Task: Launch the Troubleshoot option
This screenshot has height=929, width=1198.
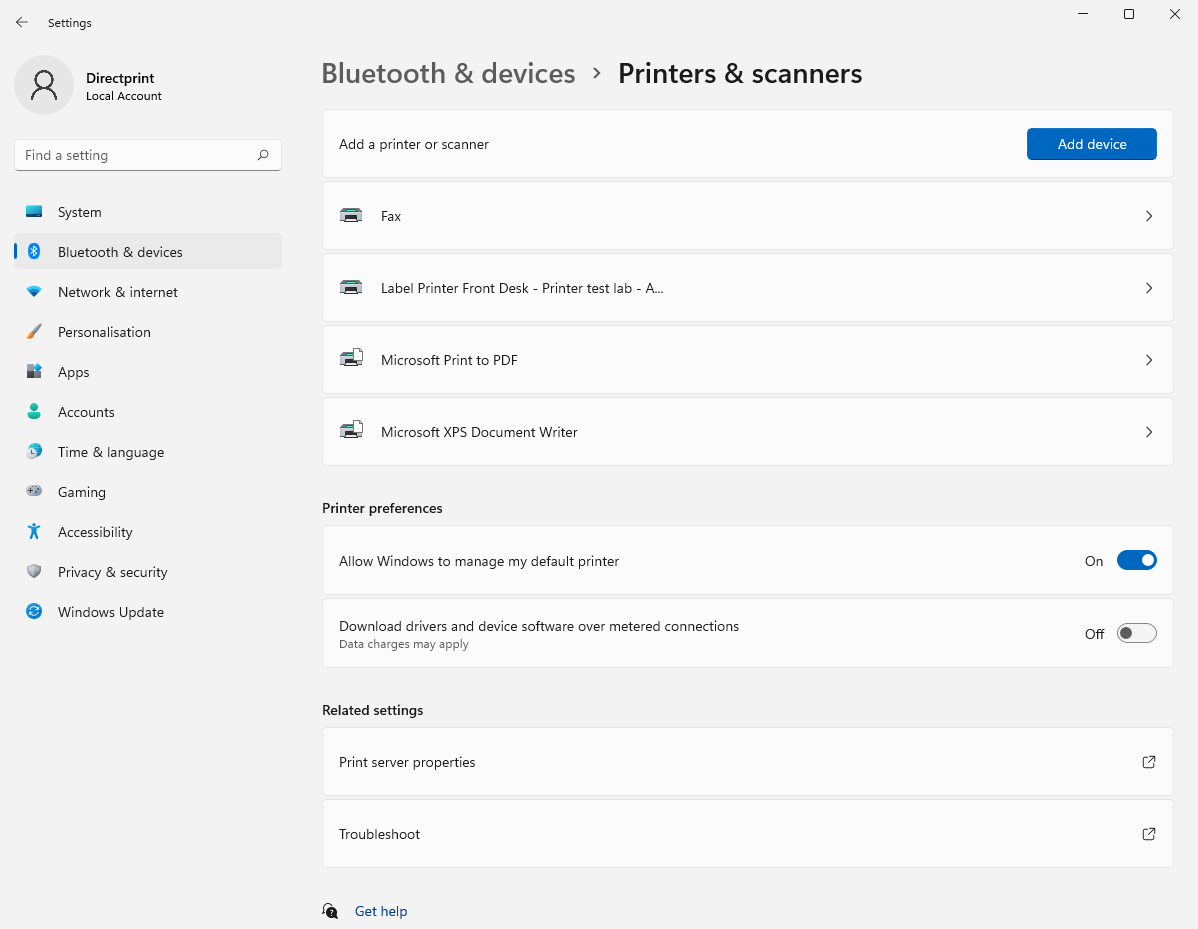Action: tap(747, 834)
